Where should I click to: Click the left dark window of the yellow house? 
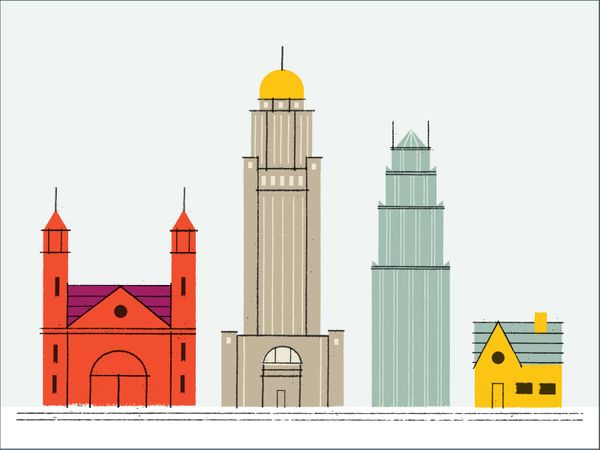(x=521, y=388)
